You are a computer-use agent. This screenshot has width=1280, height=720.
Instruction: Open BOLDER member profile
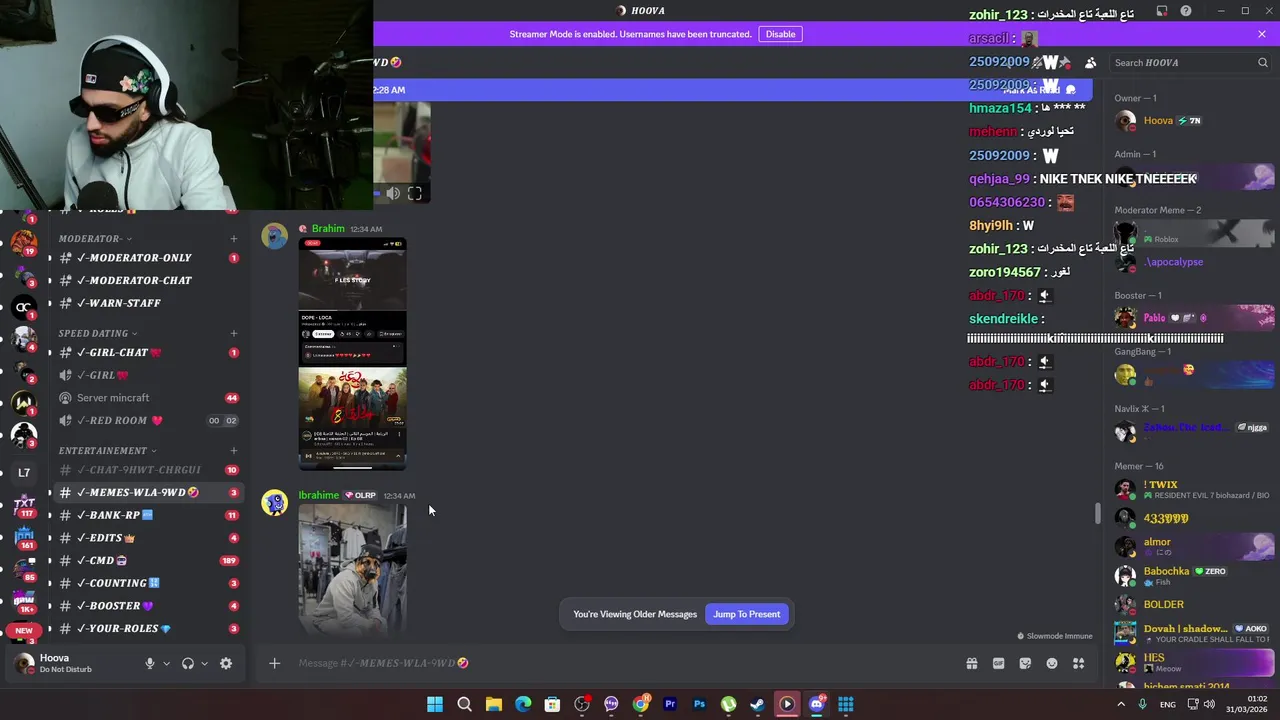click(1190, 605)
